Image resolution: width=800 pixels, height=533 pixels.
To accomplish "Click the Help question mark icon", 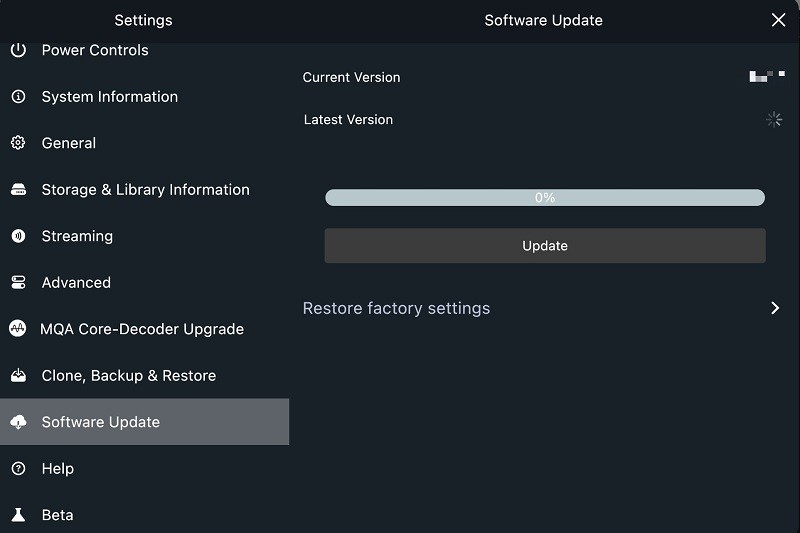I will click(x=18, y=469).
